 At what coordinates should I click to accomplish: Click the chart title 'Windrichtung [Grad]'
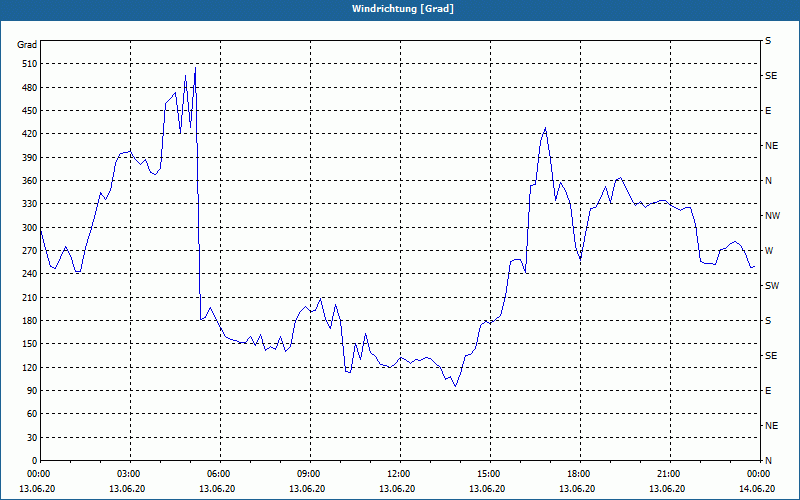[x=403, y=9]
